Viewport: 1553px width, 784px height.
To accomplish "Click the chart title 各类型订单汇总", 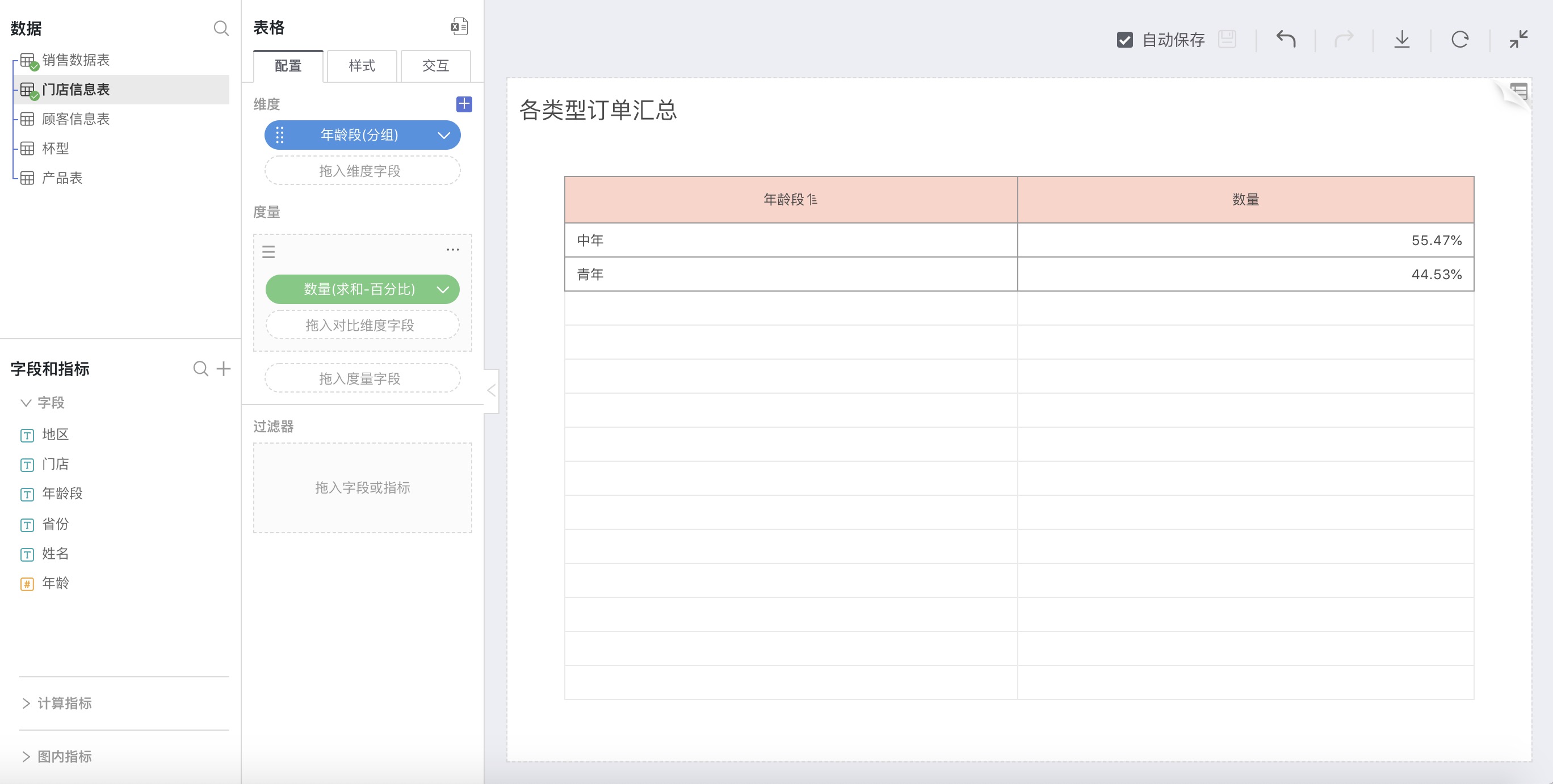I will 598,110.
